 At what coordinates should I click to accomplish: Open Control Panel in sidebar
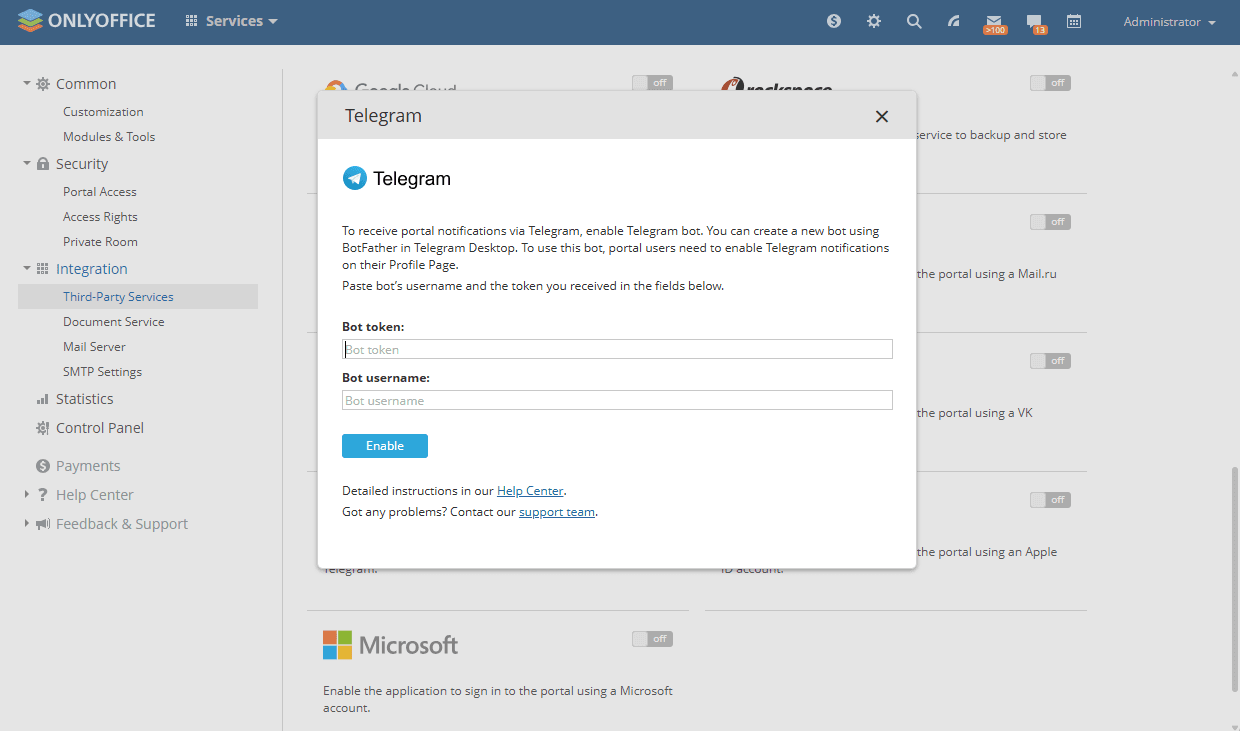point(100,428)
